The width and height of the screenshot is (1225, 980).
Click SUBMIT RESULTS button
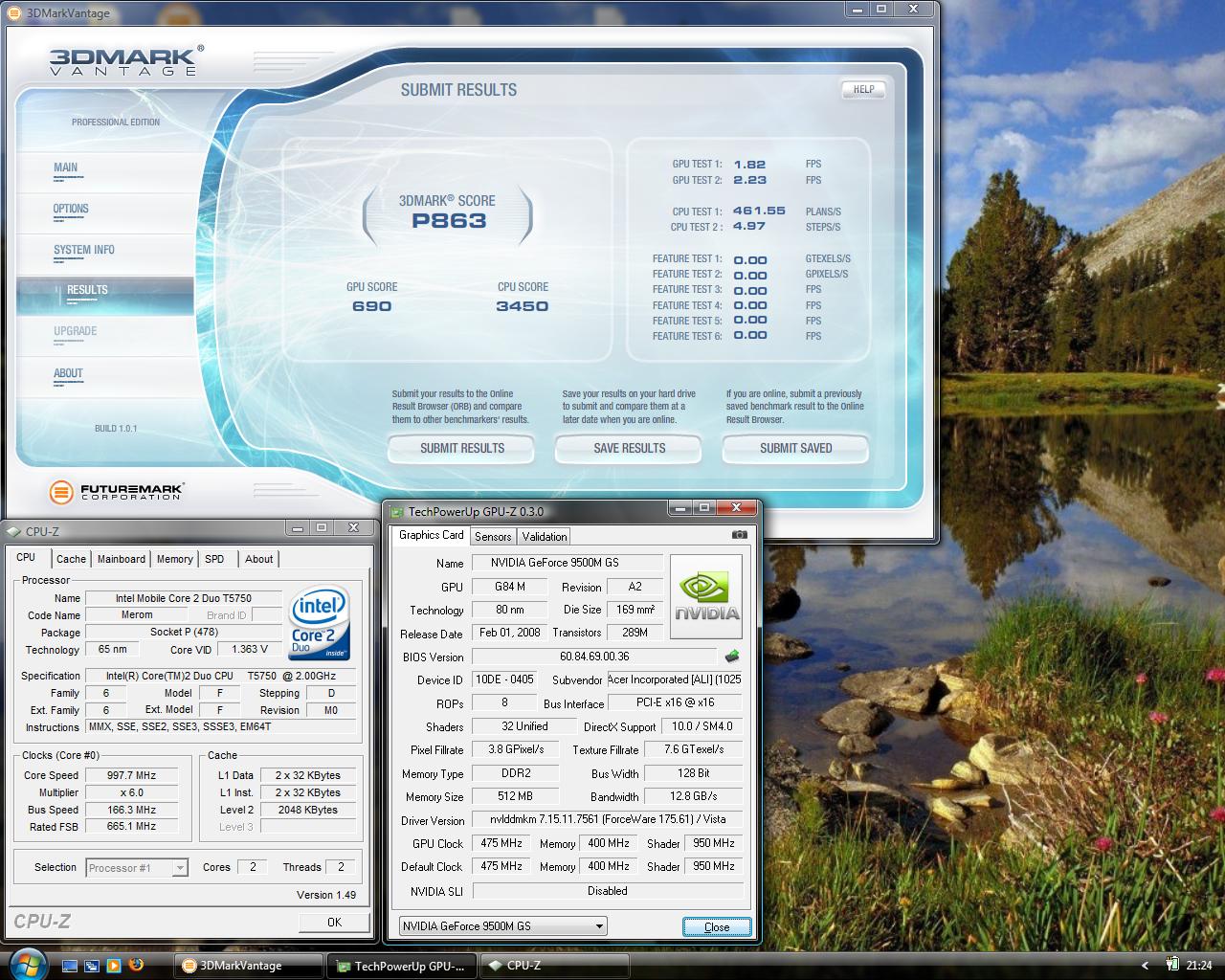[x=462, y=448]
